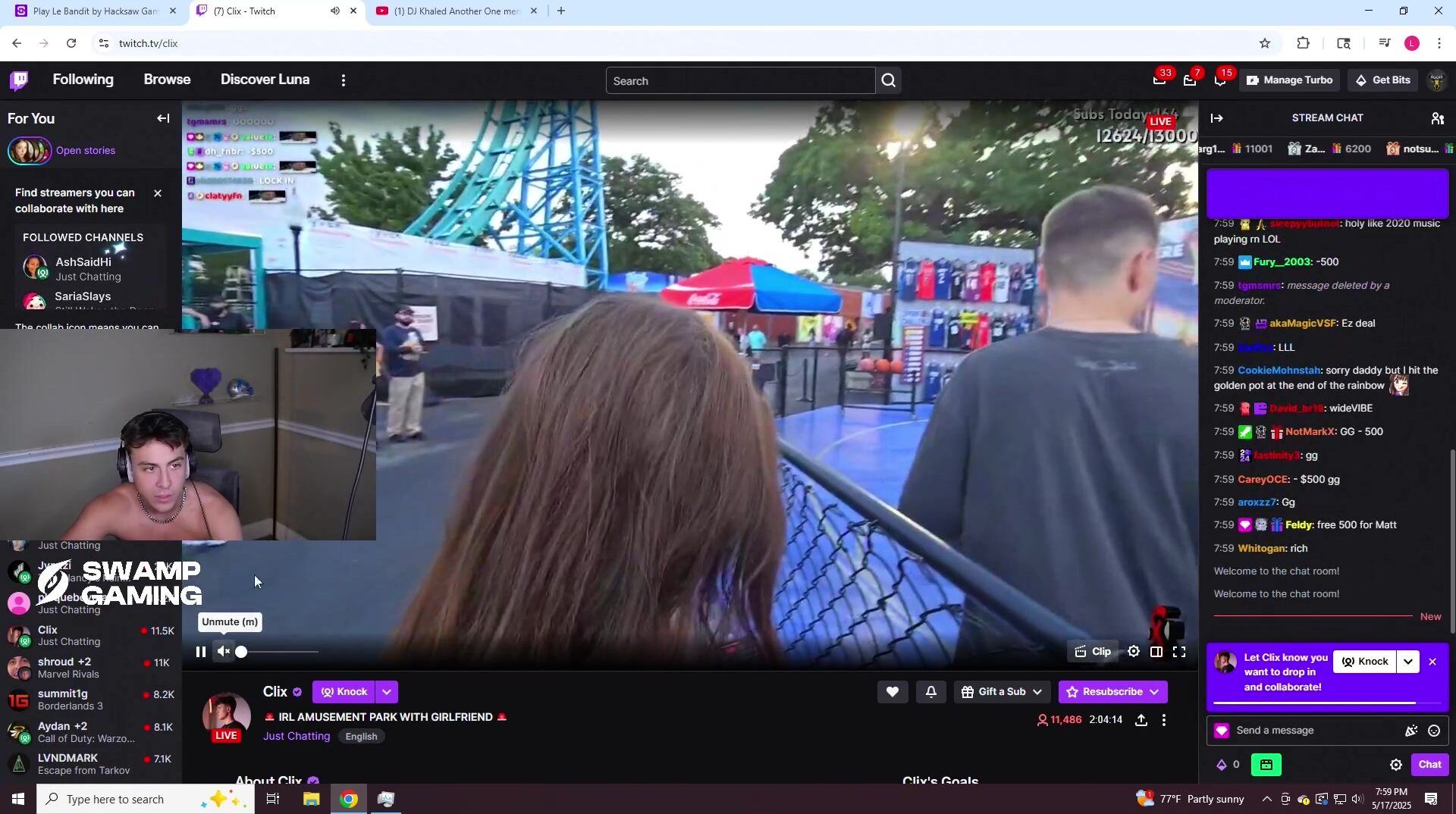Share the stream via share icon
Viewport: 1456px width, 814px height.
(1141, 720)
